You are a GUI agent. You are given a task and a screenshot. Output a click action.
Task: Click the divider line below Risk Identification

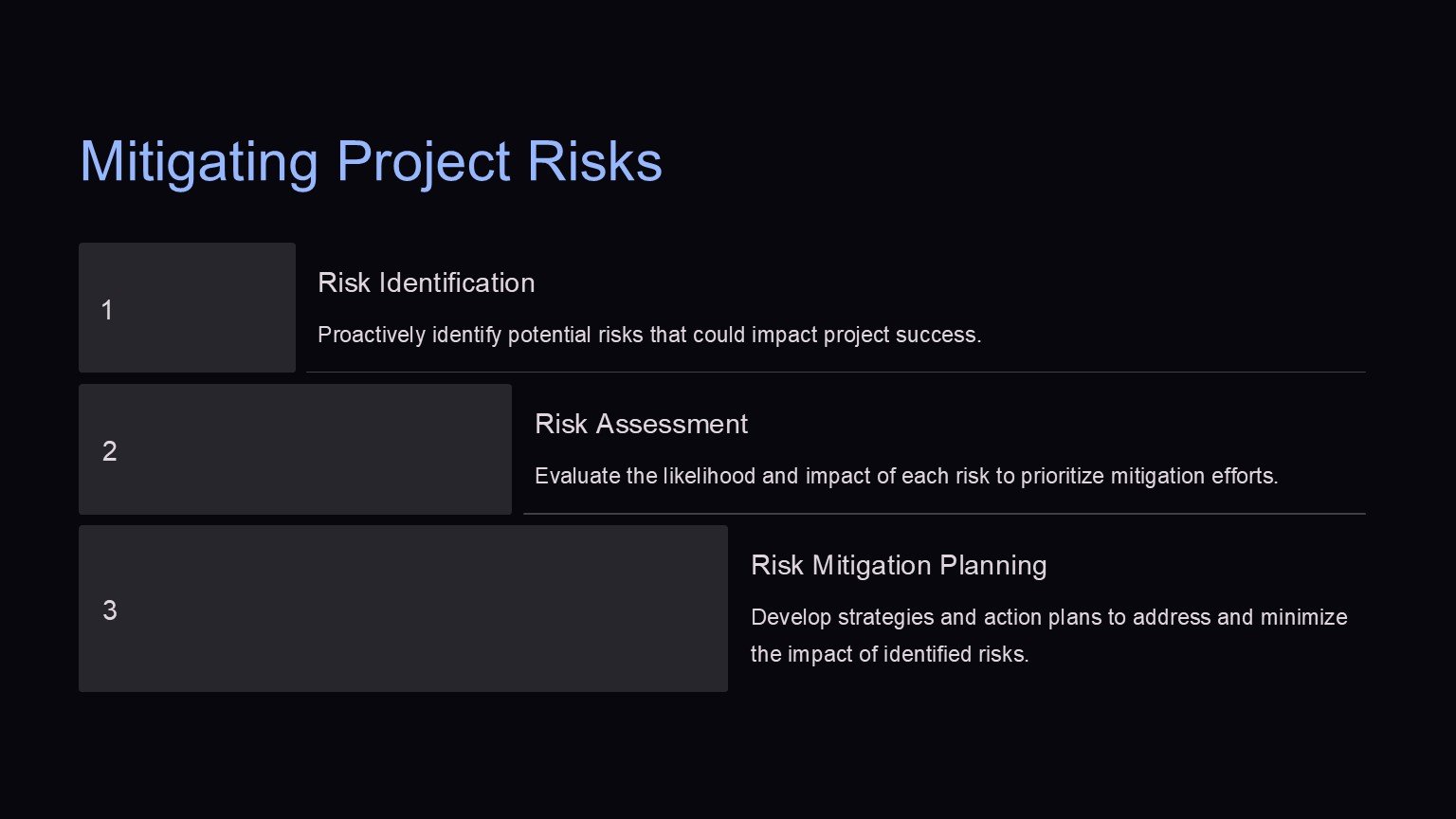pyautogui.click(x=834, y=372)
